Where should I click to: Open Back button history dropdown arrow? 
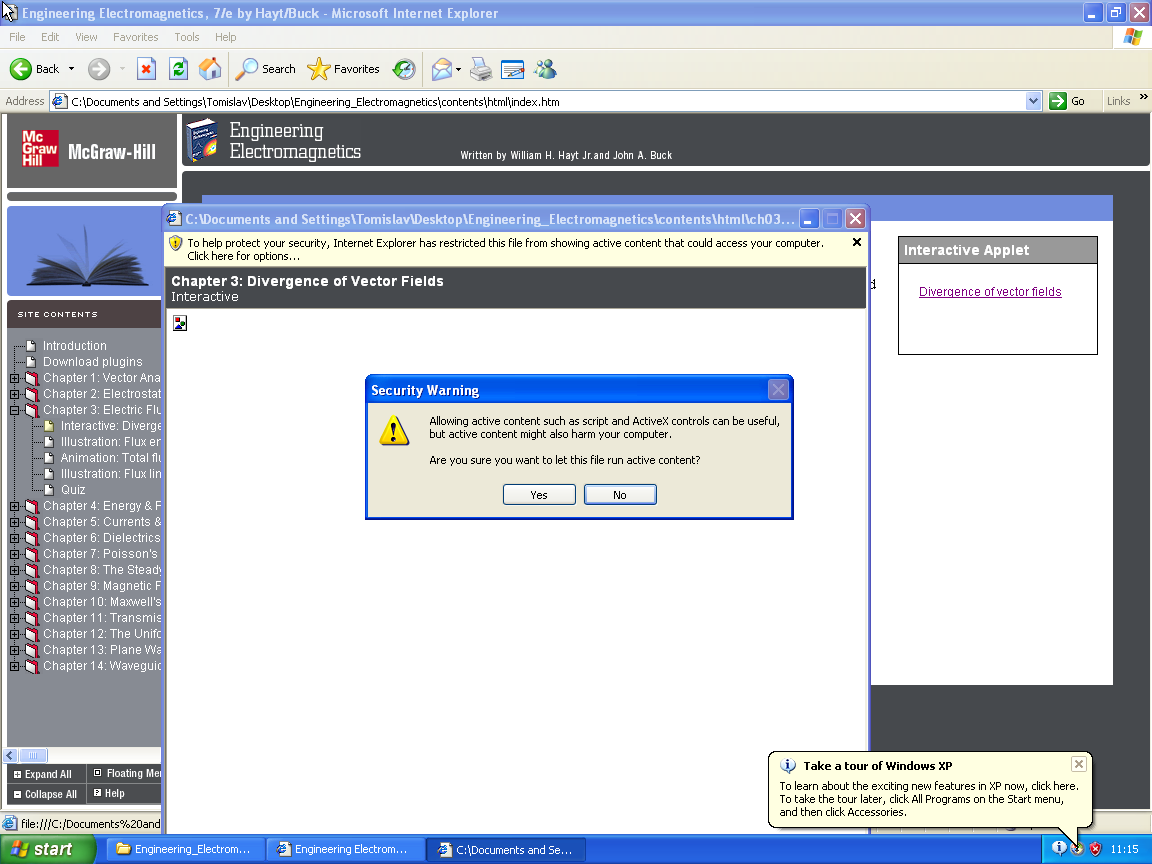tap(71, 69)
